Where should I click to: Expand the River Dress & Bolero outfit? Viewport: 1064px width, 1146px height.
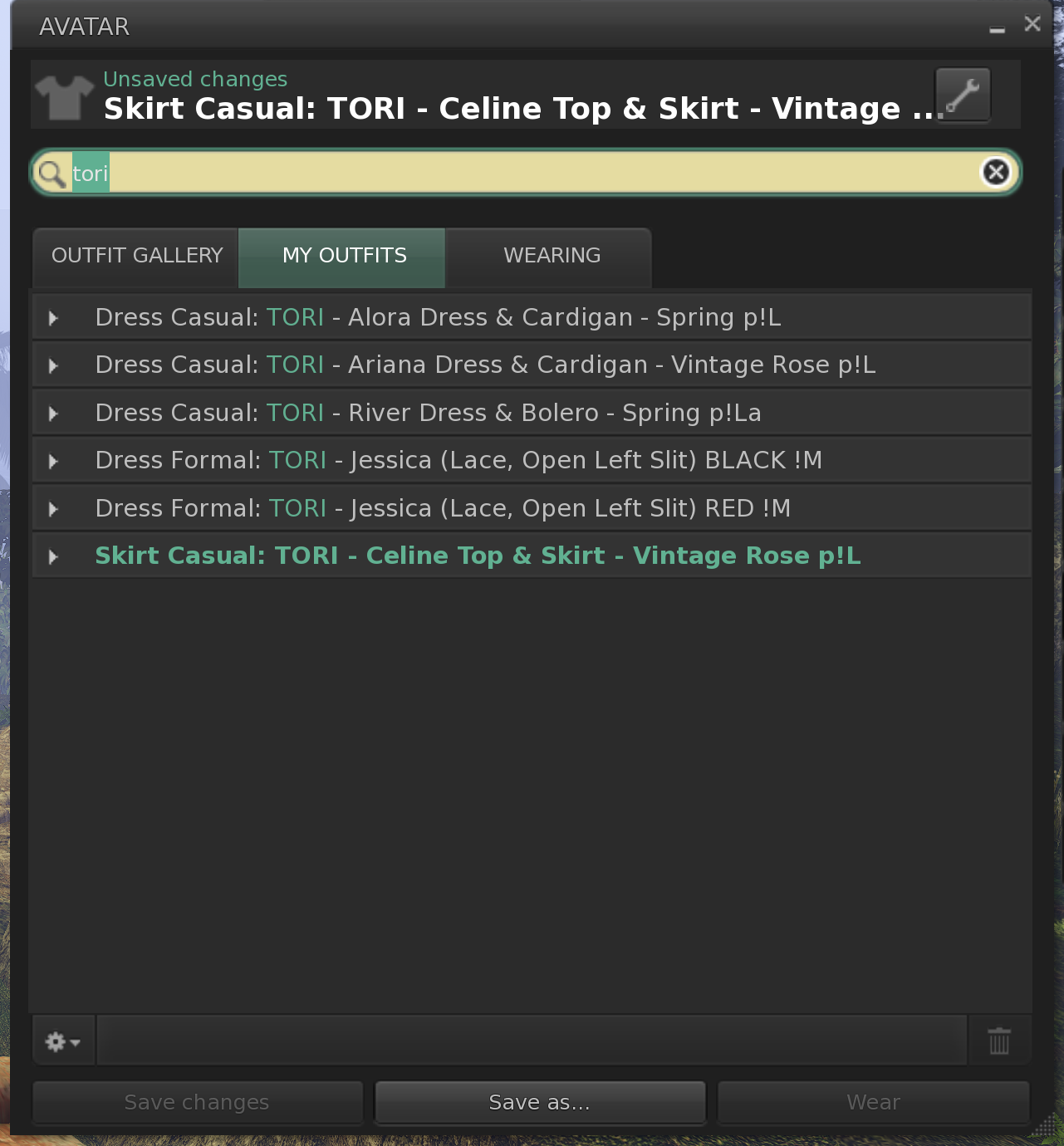(53, 414)
